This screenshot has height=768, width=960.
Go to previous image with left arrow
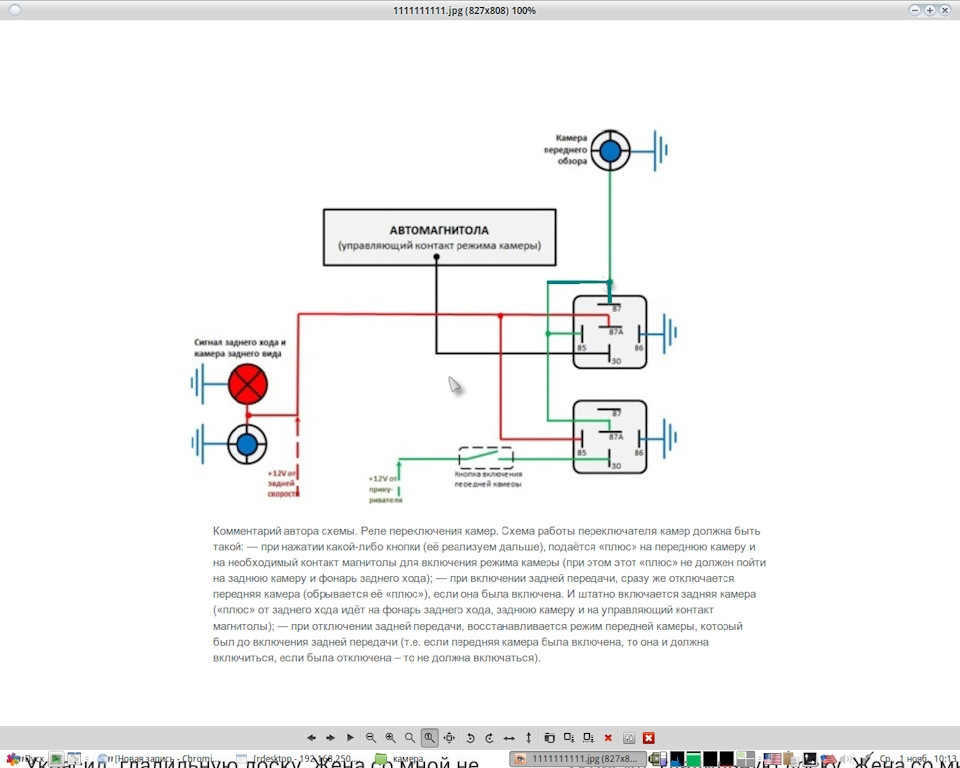click(311, 738)
